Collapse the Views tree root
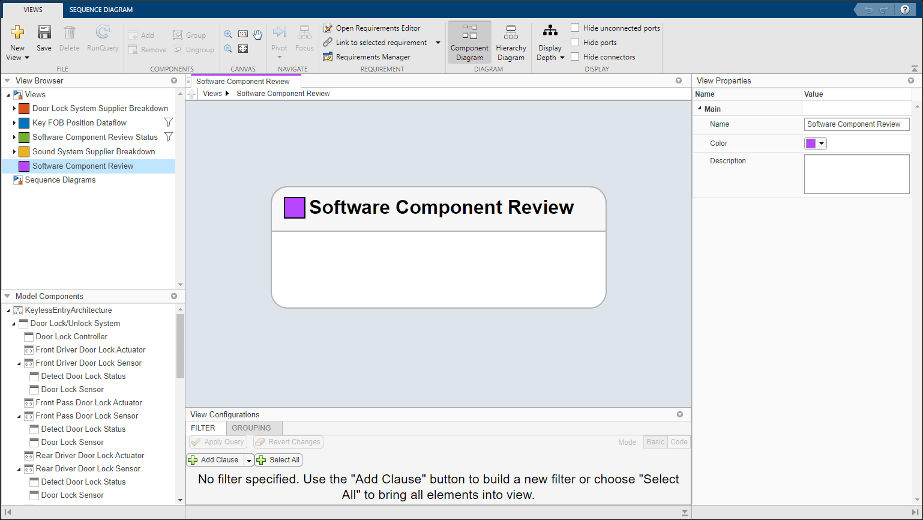The image size is (923, 520). [x=8, y=94]
